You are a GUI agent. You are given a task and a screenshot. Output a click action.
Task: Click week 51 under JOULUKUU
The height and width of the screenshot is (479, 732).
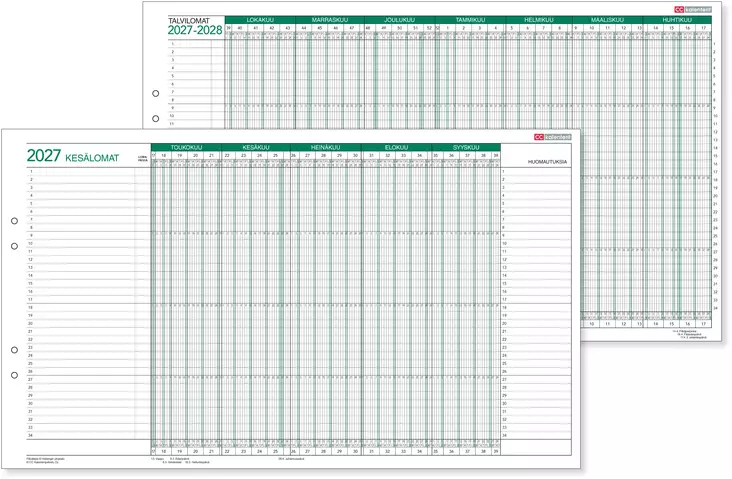[x=415, y=28]
